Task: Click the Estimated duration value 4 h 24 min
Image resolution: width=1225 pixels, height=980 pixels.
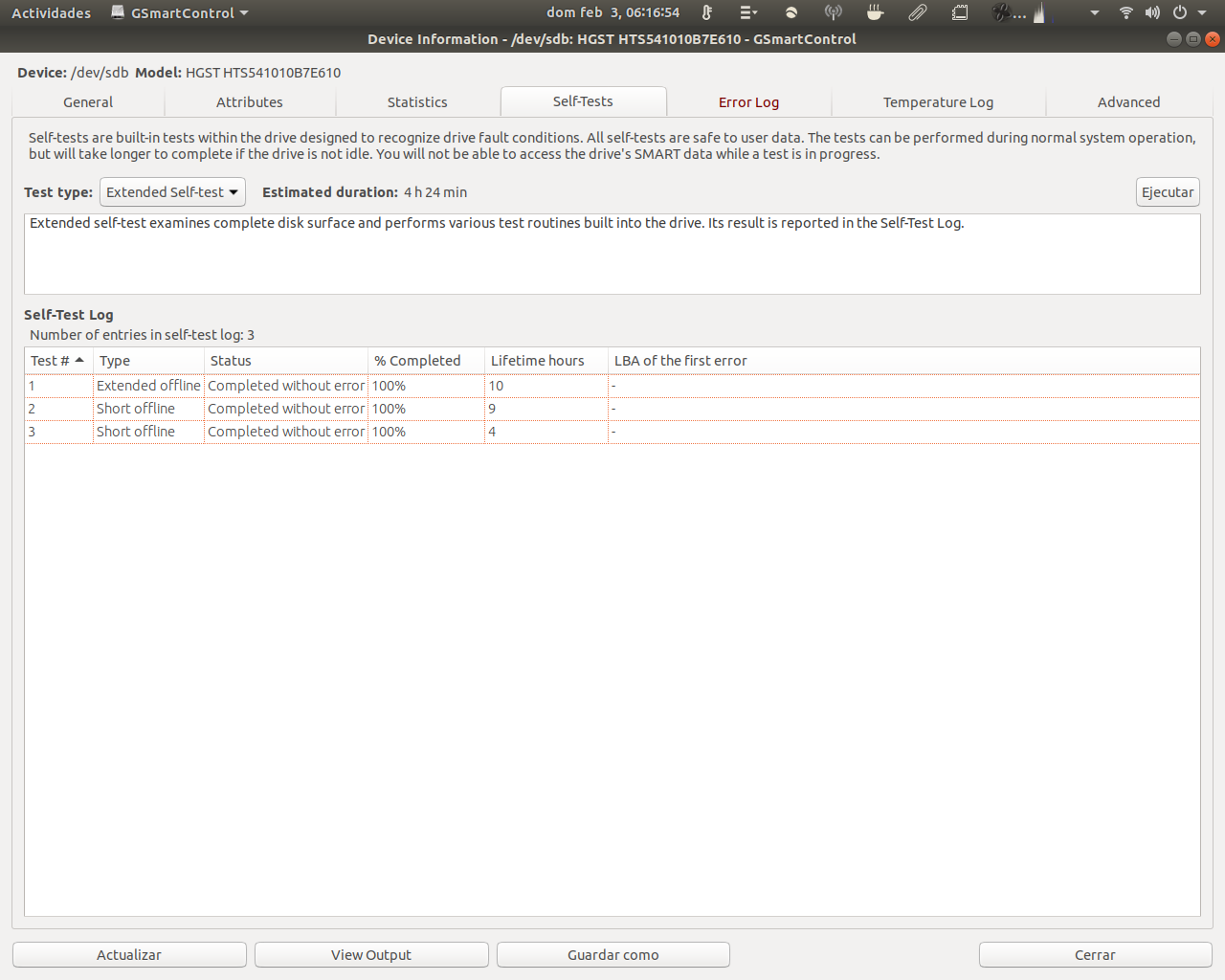Action: 435,192
